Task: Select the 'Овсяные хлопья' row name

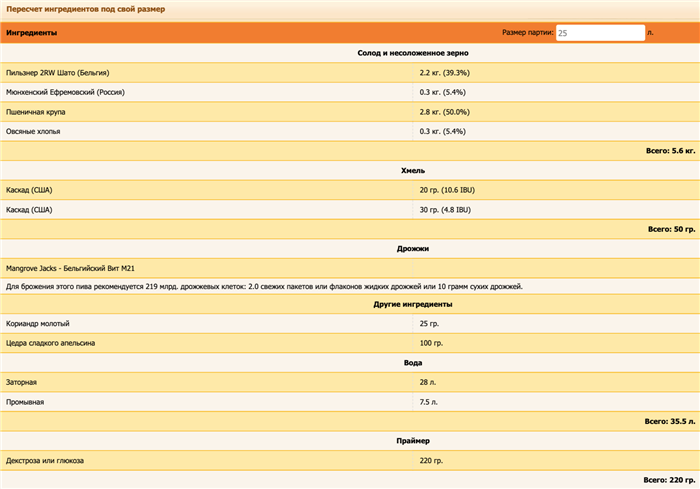Action: pos(33,131)
